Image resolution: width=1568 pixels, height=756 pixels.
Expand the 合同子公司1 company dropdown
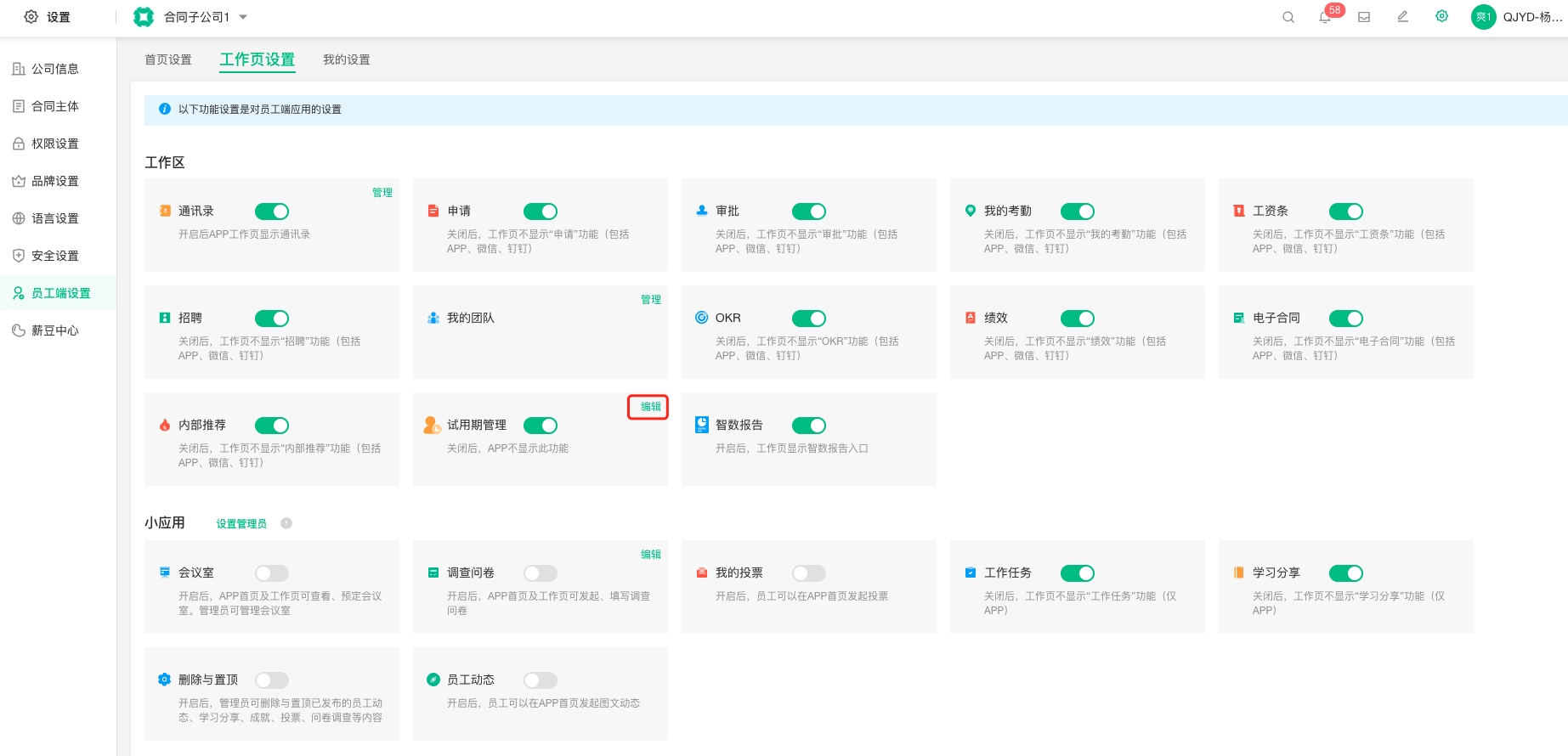click(x=243, y=17)
